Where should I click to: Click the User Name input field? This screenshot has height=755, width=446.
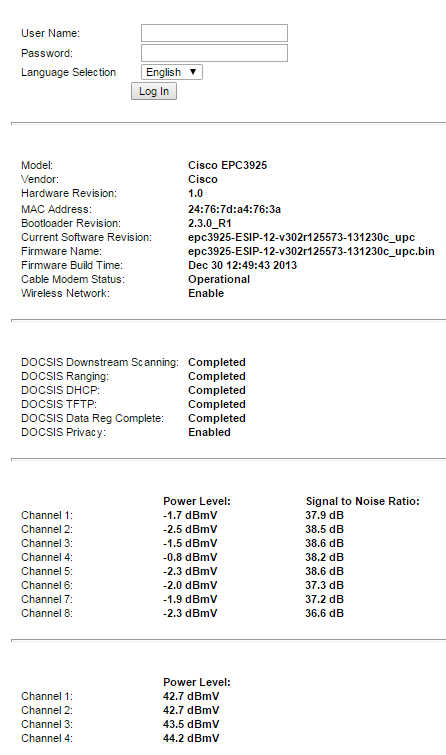(214, 33)
